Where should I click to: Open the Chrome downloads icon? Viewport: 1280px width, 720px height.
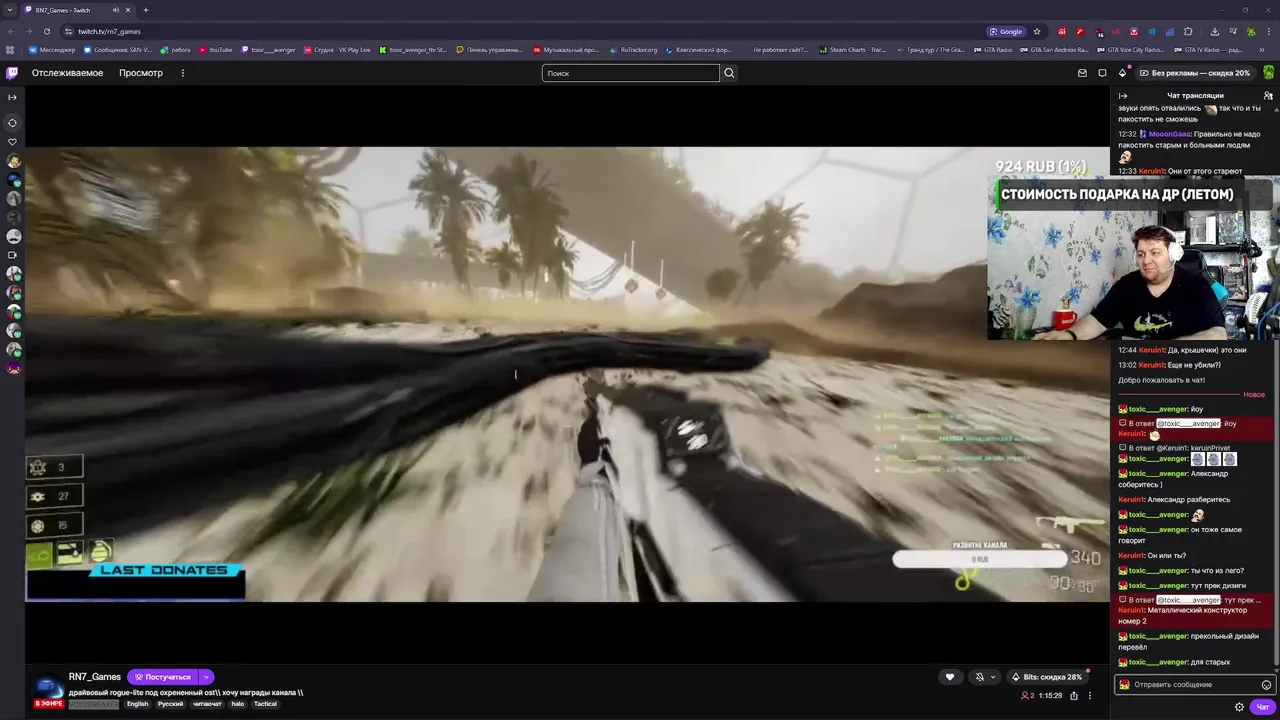click(1214, 31)
